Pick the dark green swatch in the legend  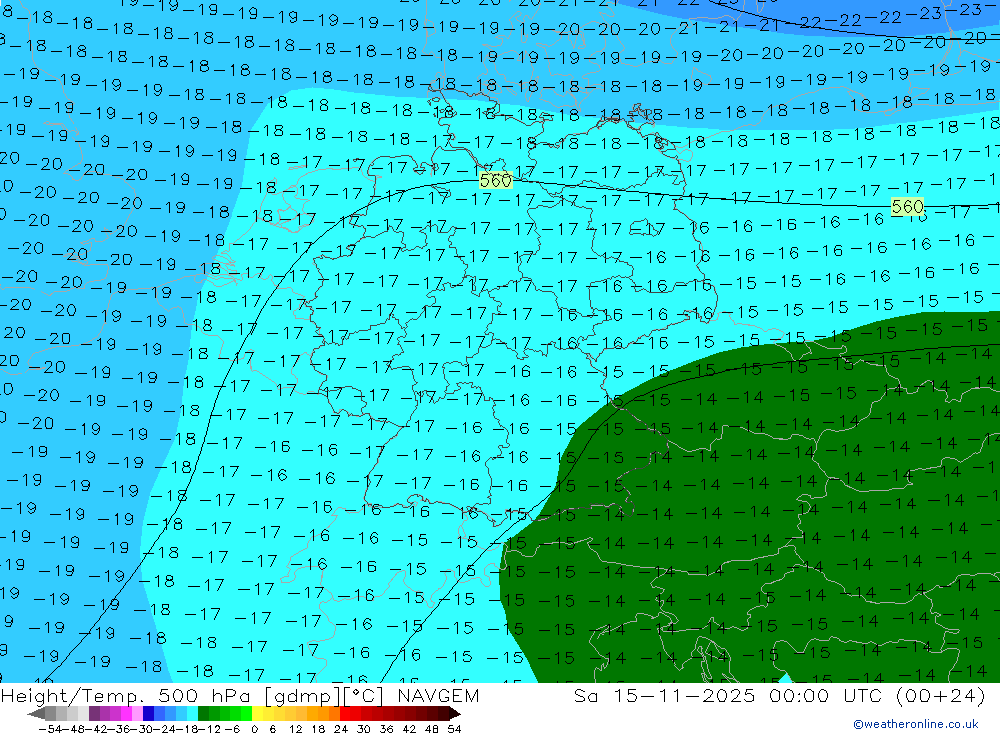203,713
